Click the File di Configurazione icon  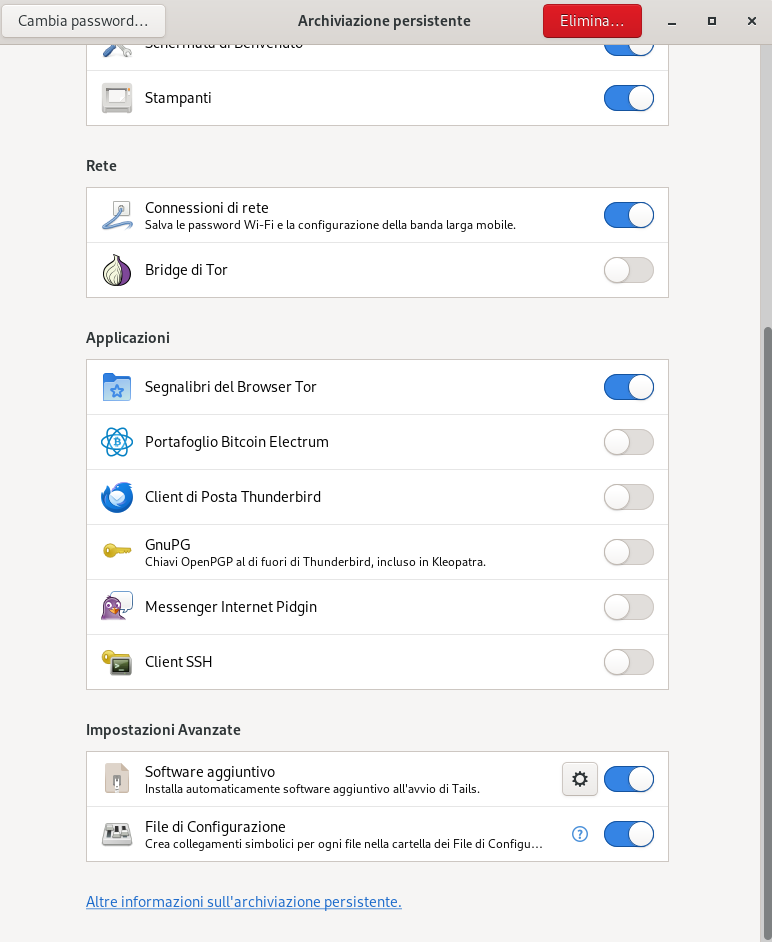(117, 834)
